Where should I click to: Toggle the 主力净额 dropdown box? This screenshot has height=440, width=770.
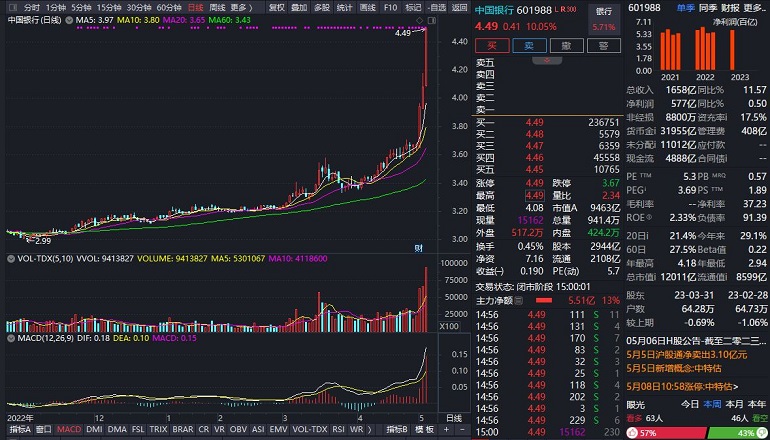[x=519, y=300]
